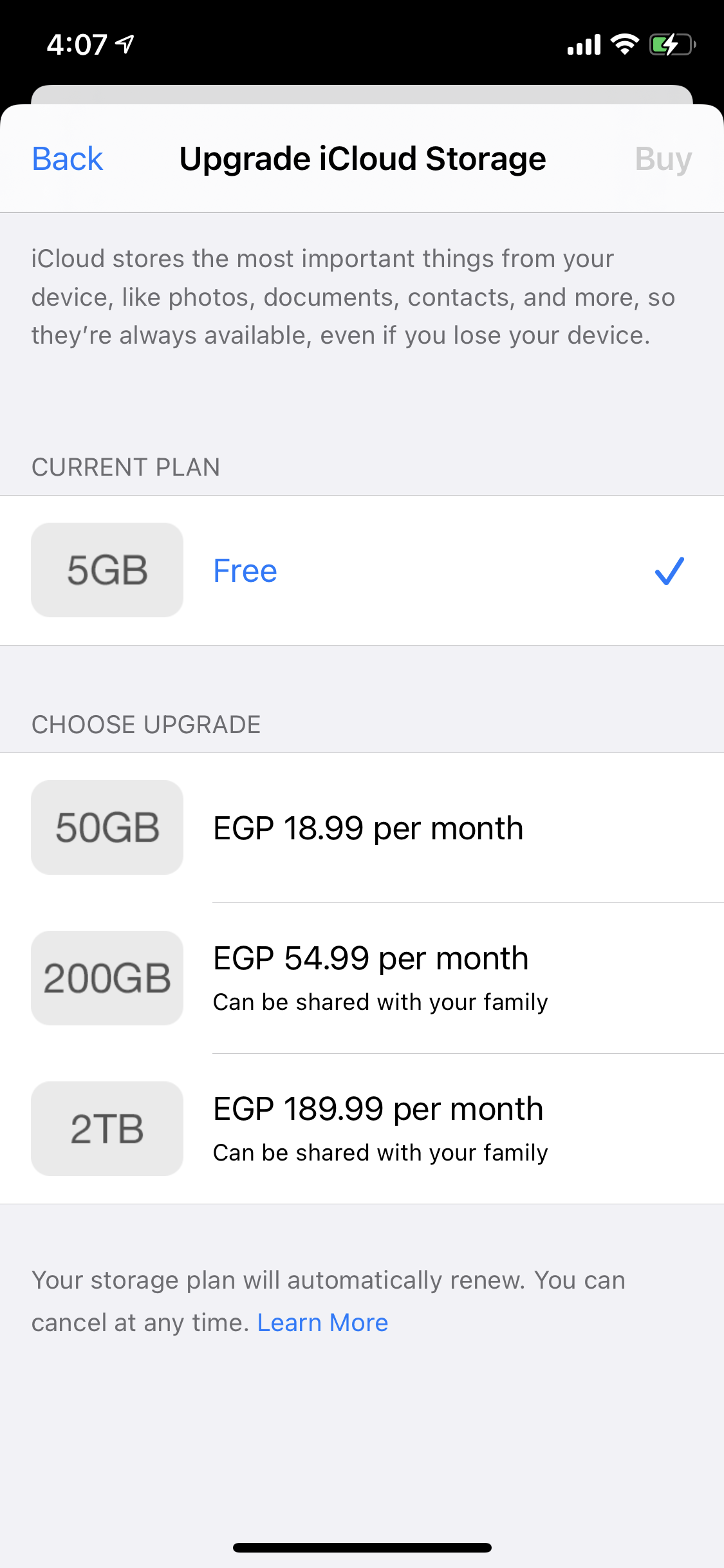
Task: Select the EGP 54.99 per month plan
Action: pos(371,958)
